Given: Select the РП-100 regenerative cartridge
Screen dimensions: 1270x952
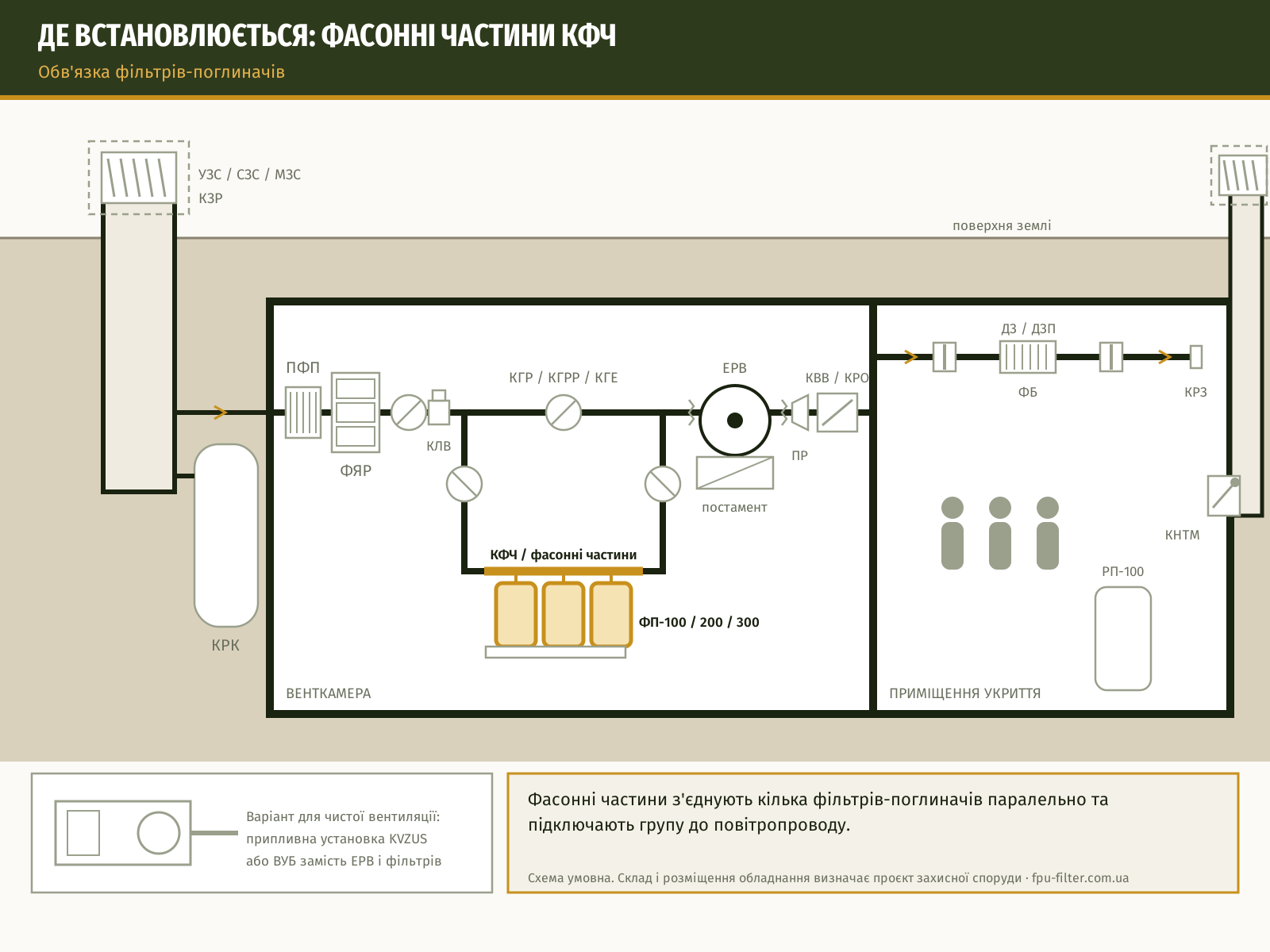Looking at the screenshot, I should (1123, 639).
